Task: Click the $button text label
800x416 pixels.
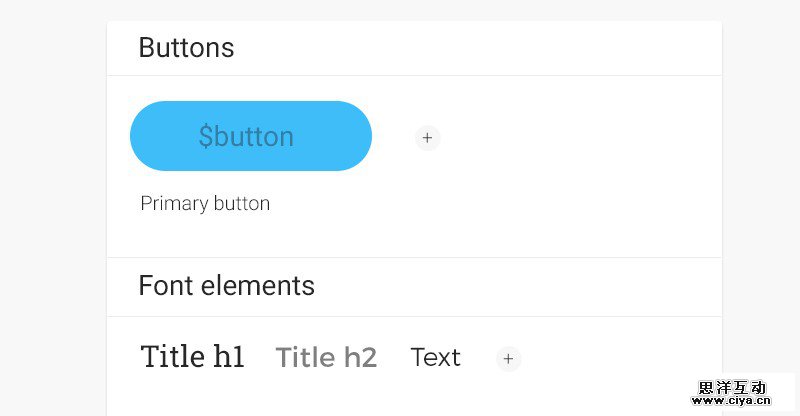Action: (246, 137)
